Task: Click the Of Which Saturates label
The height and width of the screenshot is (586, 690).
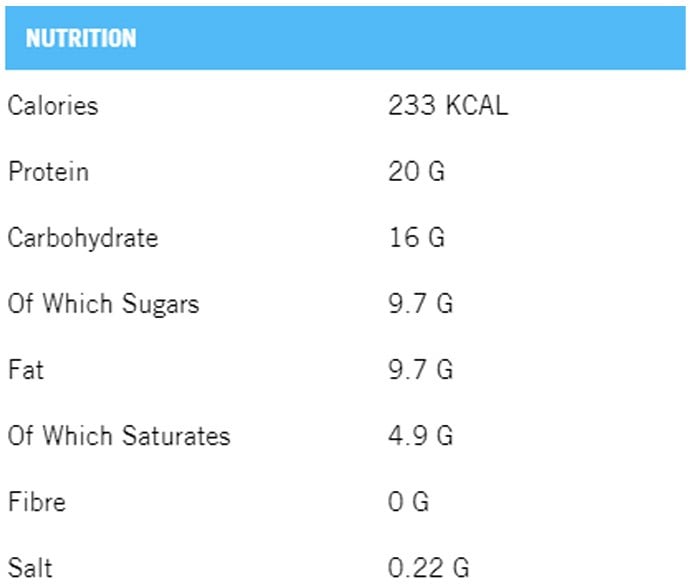Action: (118, 436)
